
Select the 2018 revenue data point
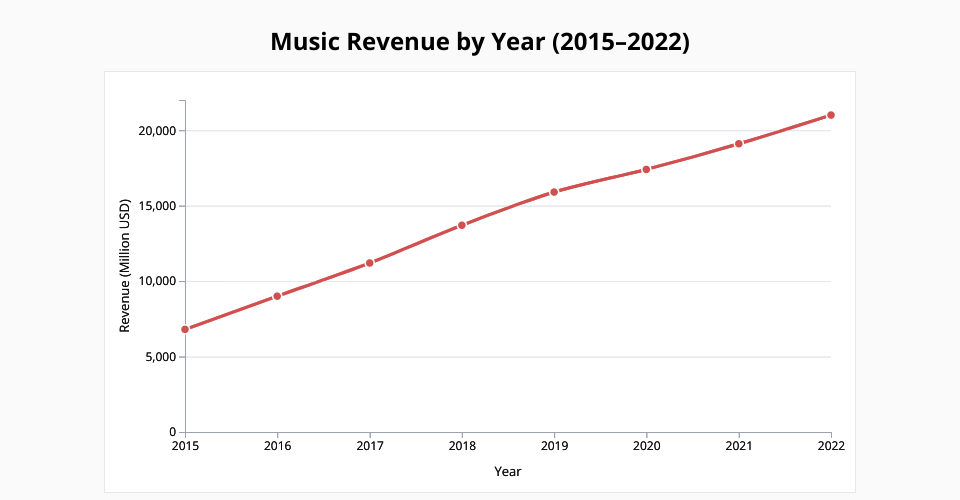coord(462,225)
